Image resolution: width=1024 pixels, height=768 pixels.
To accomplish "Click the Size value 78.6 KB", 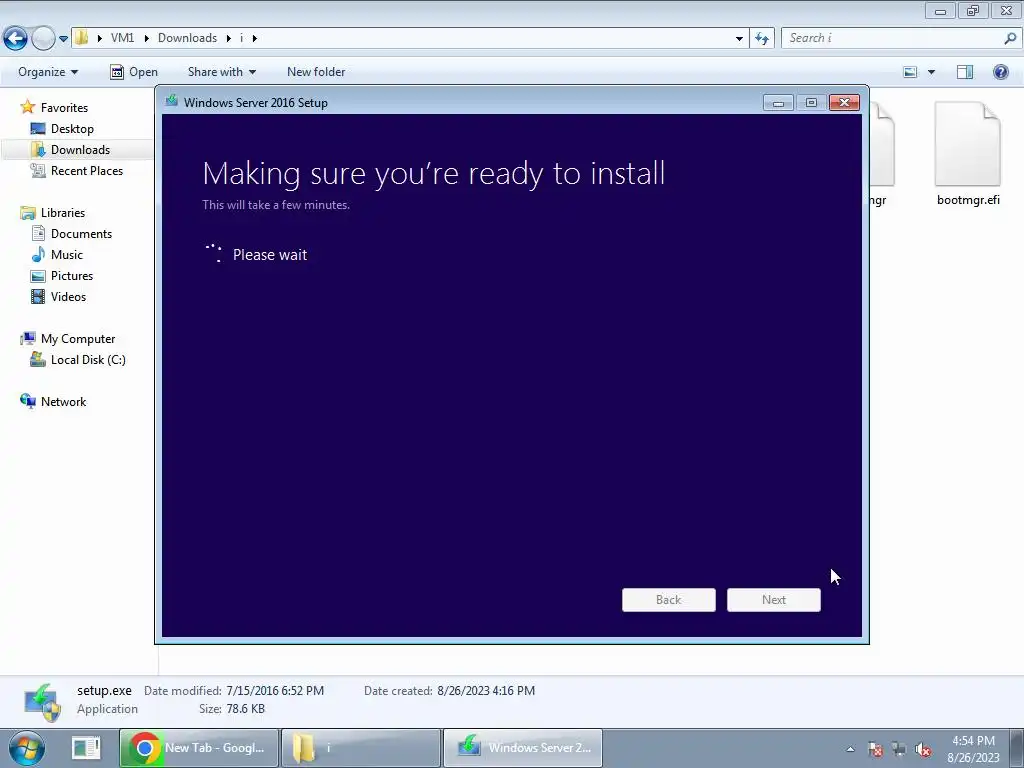I will (245, 709).
